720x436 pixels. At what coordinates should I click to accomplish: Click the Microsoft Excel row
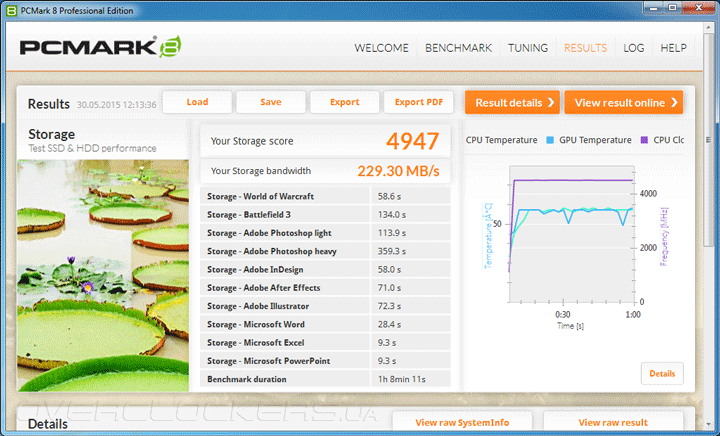[x=325, y=343]
